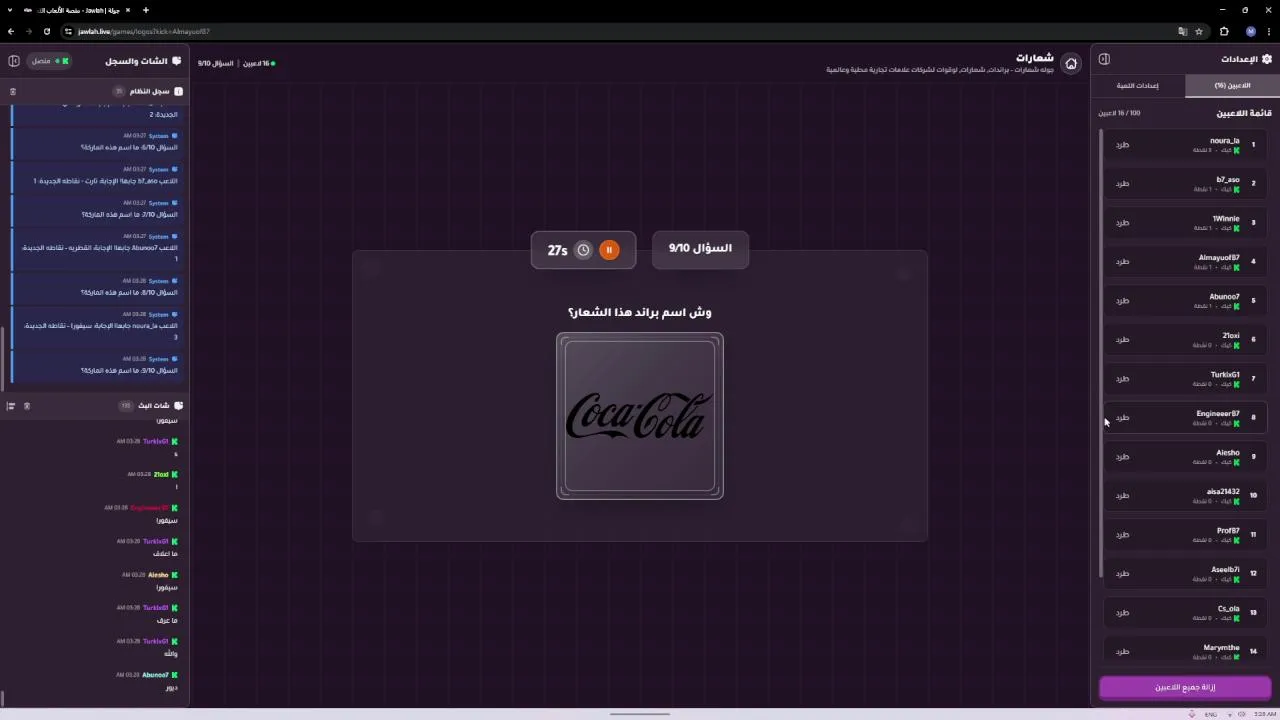Kick player Engineeer87 with طرد
Viewport: 1280px width, 720px height.
1122,418
